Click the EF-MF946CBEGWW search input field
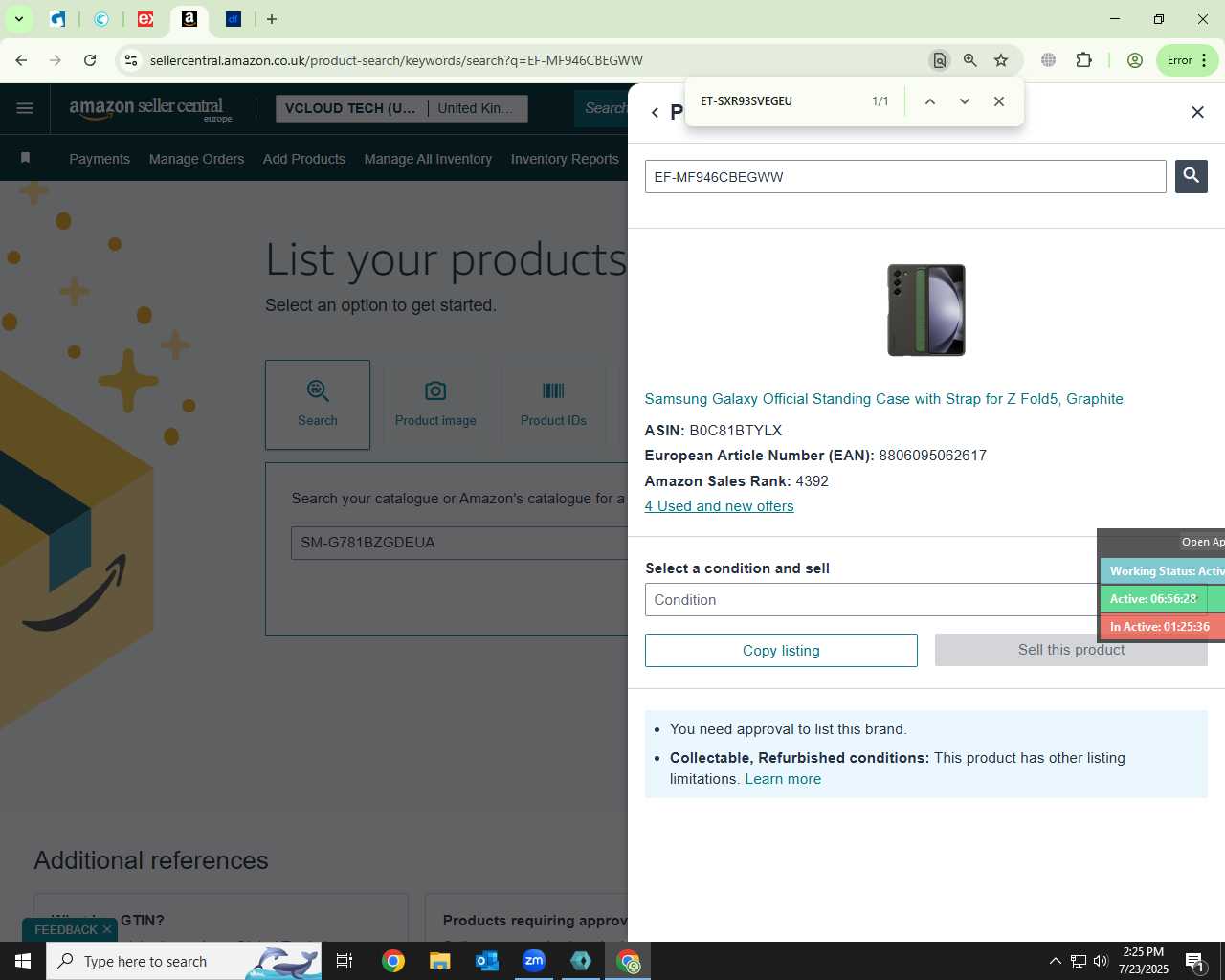 [x=905, y=177]
